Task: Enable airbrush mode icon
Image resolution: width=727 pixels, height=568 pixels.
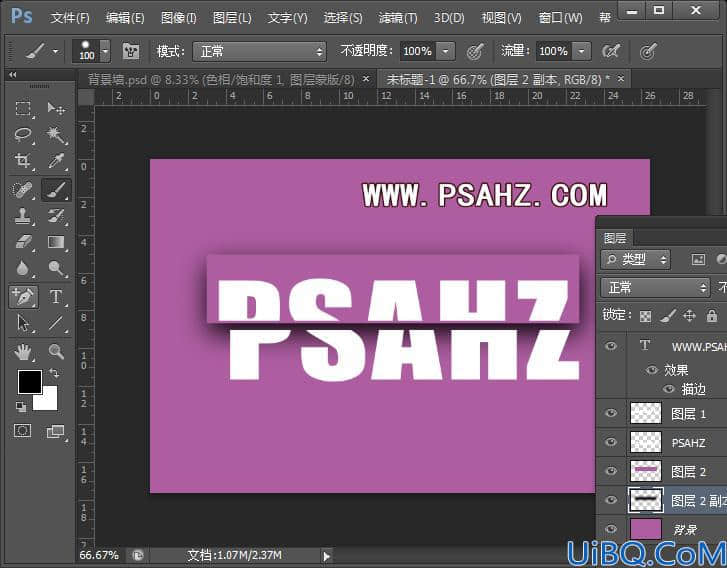Action: (x=611, y=51)
